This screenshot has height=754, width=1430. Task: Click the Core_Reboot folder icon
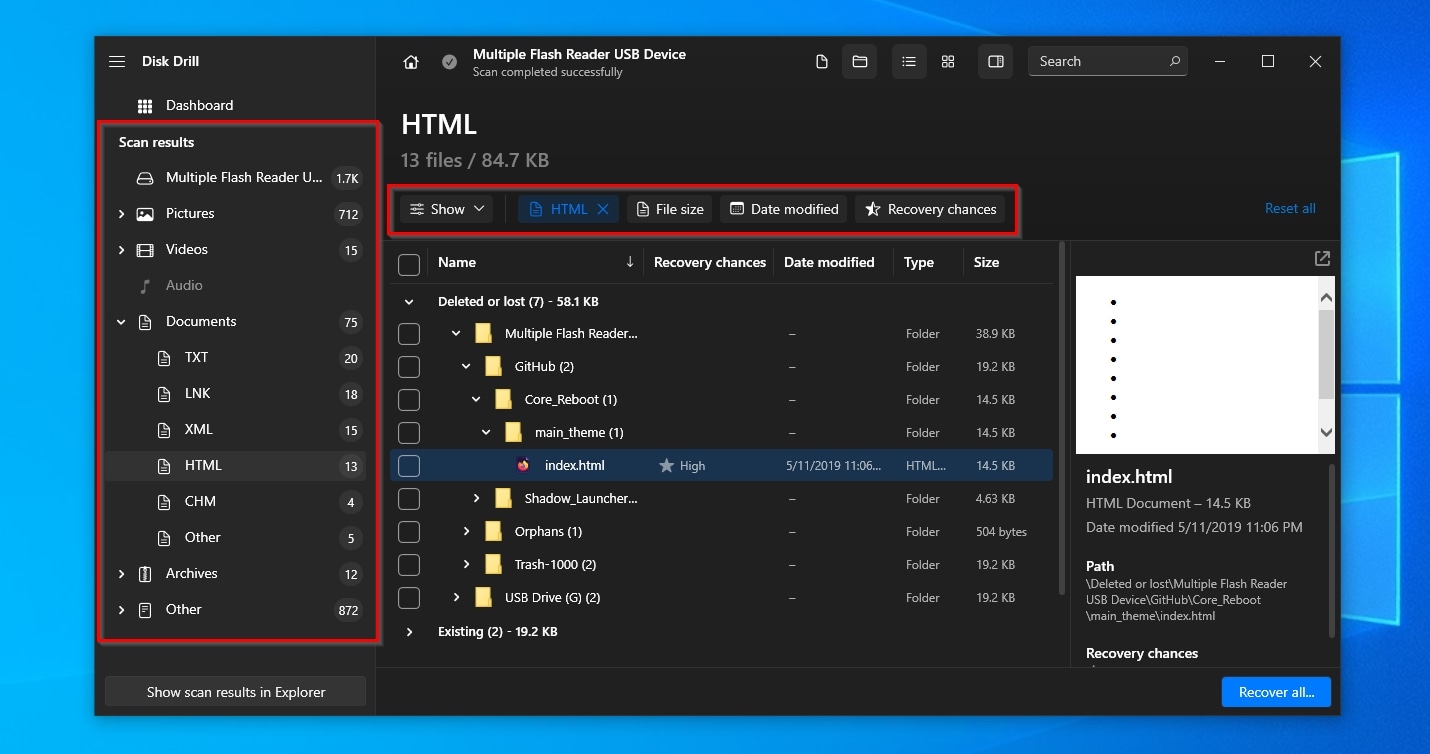click(x=503, y=399)
